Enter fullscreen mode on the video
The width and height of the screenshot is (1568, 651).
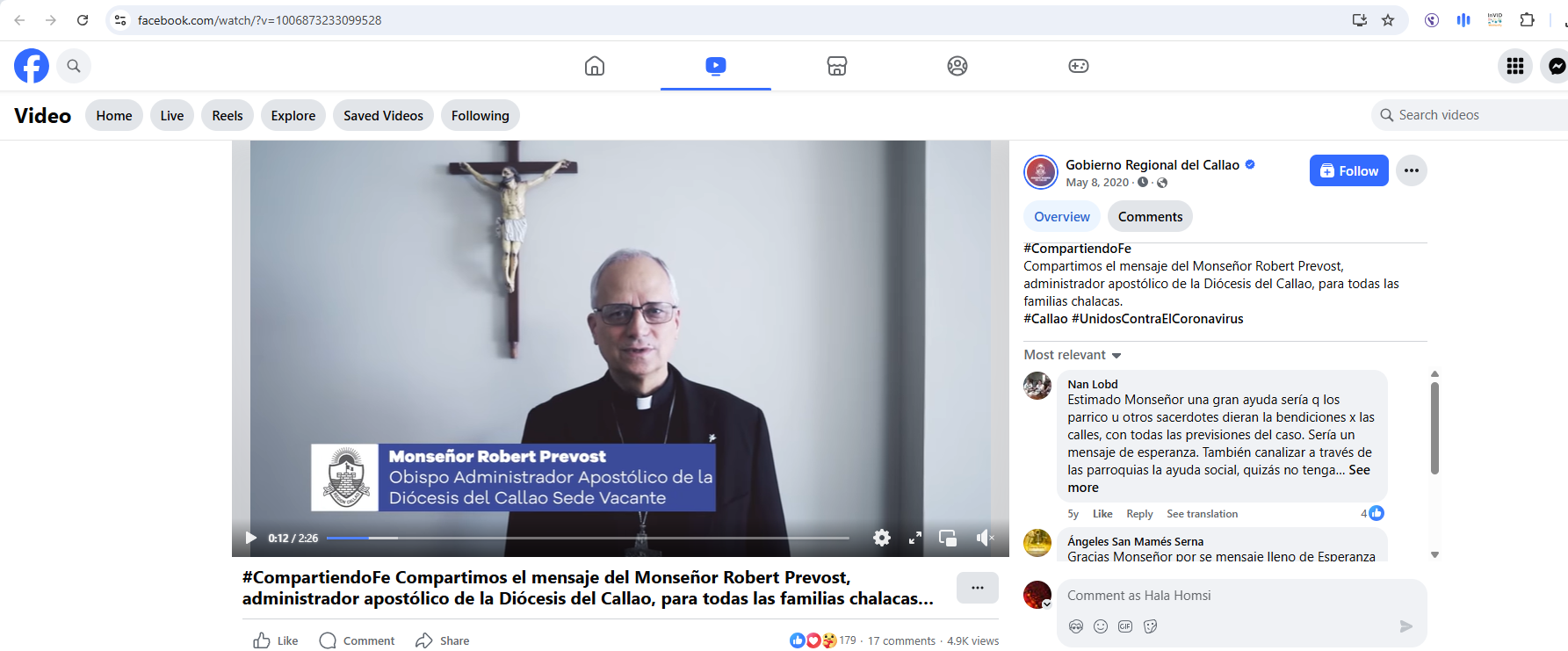(914, 538)
